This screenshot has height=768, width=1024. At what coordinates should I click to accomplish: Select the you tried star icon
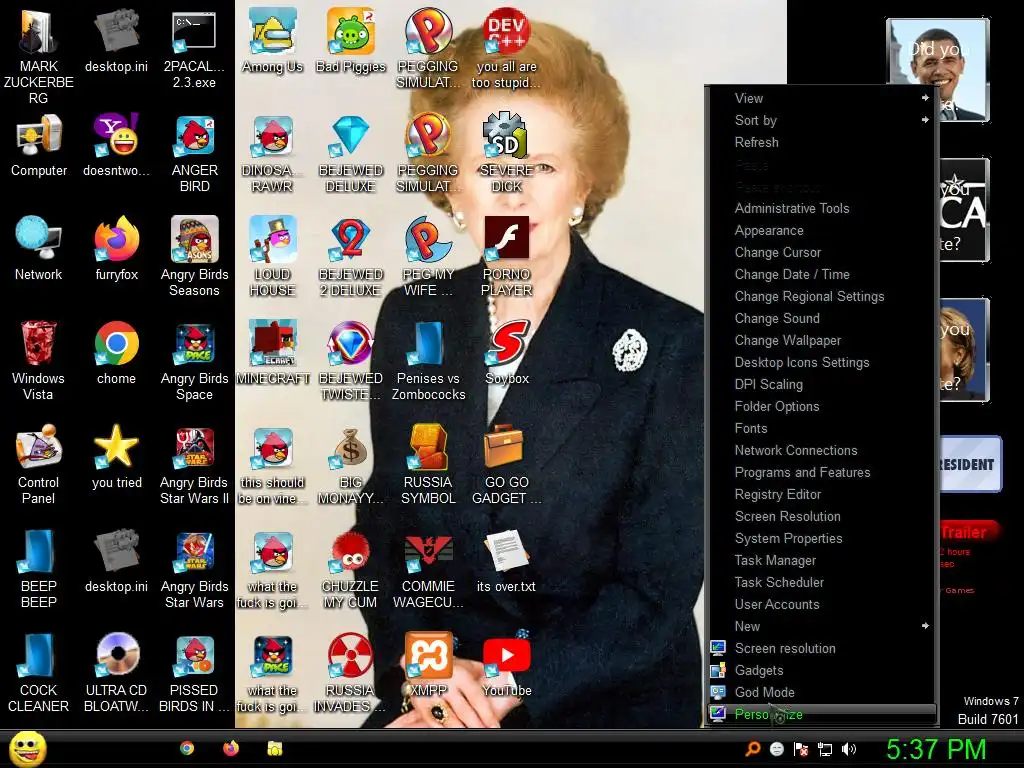(117, 457)
